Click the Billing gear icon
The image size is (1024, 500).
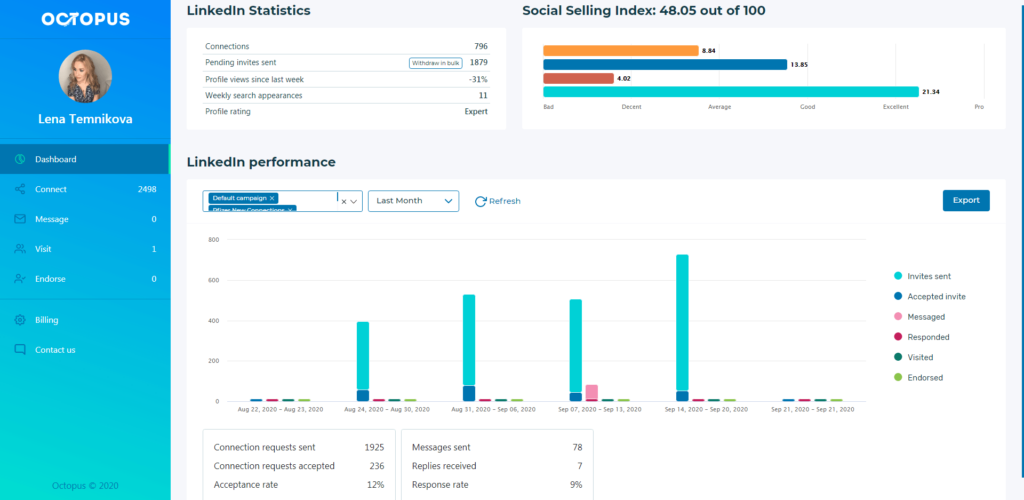click(20, 320)
